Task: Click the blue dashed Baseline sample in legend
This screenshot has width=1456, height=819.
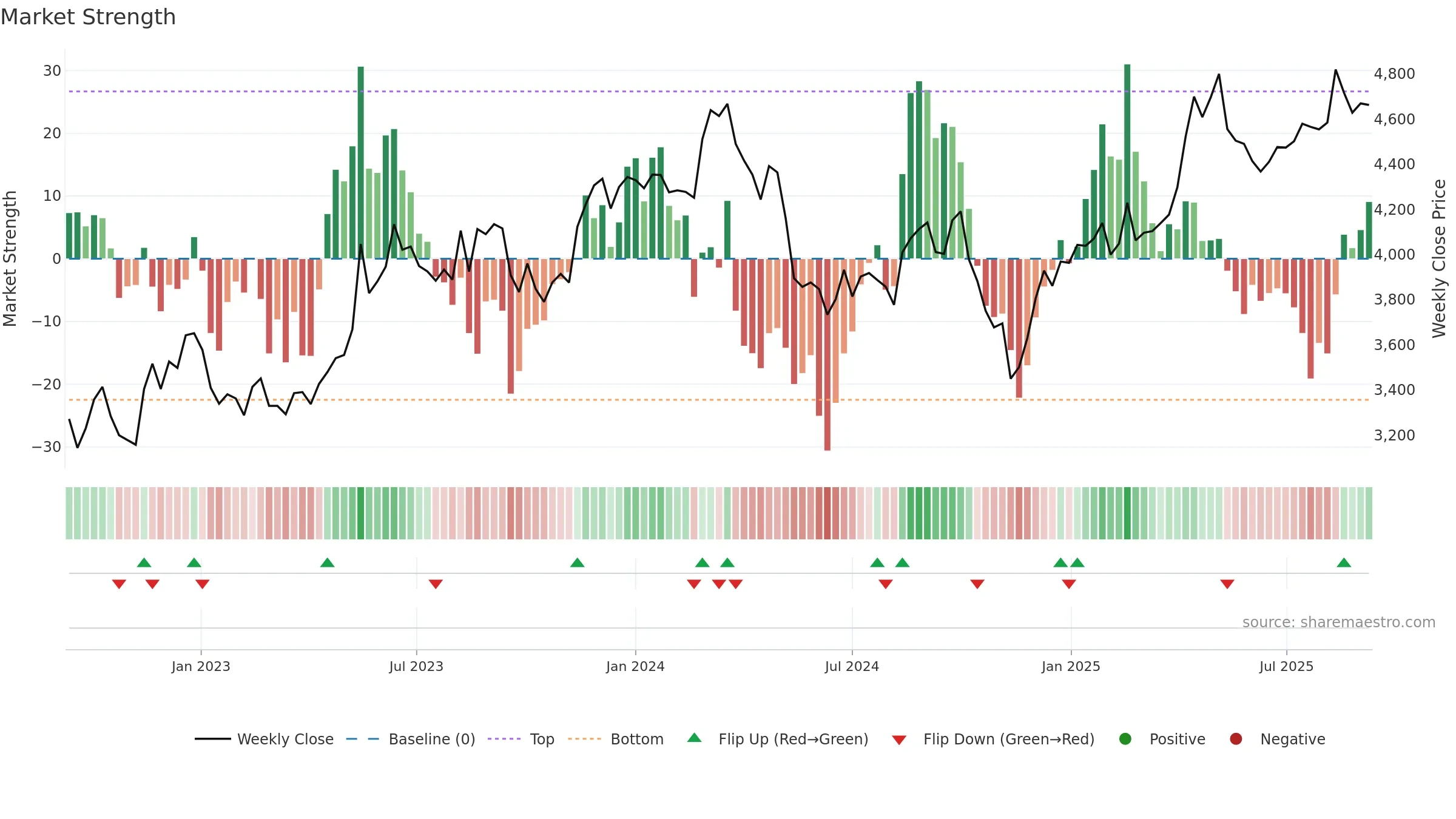Action: pos(363,739)
